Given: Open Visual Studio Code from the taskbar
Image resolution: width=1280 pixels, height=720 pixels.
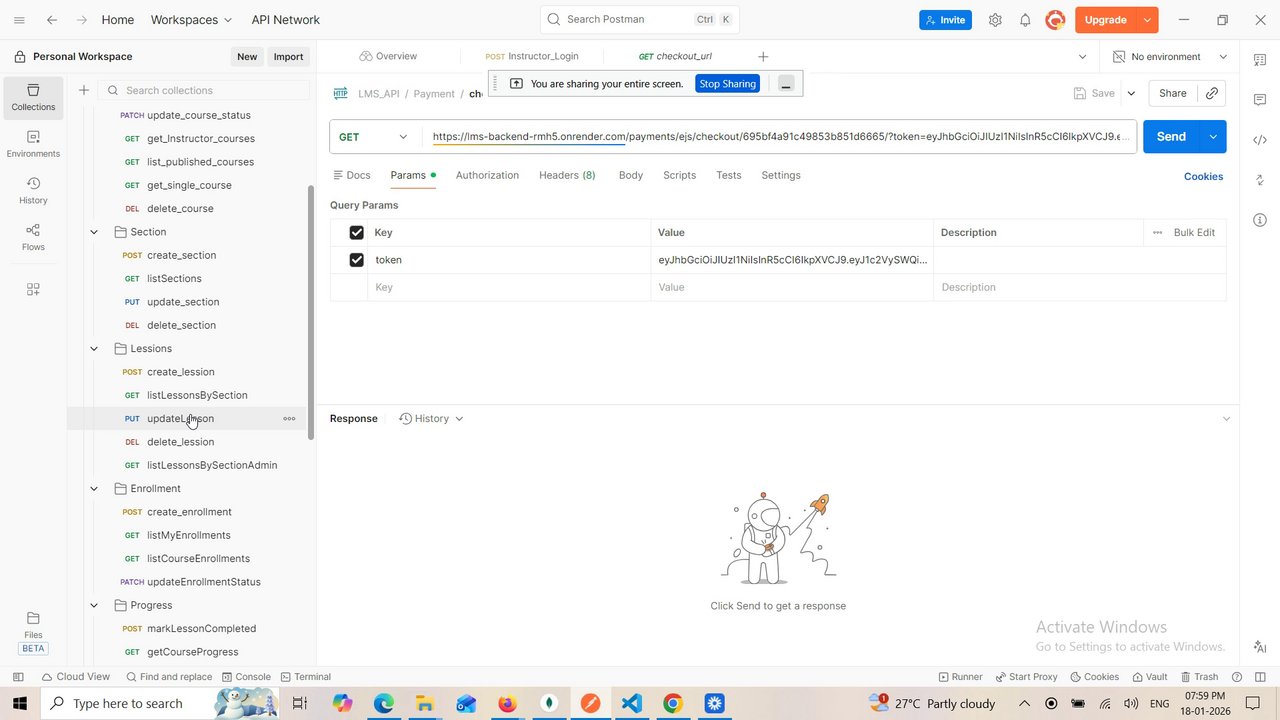Looking at the screenshot, I should [x=631, y=704].
